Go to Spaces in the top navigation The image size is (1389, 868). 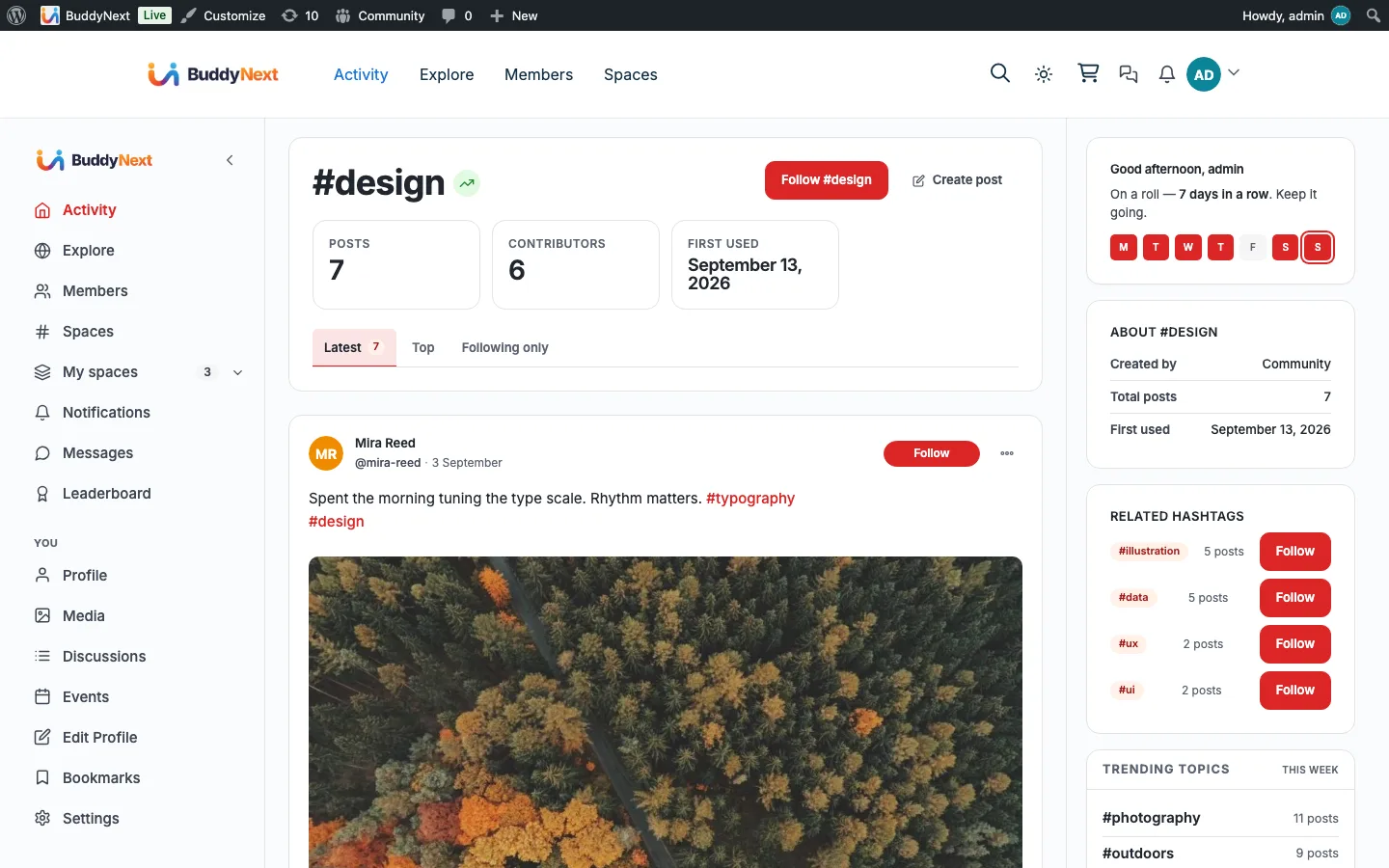[631, 74]
